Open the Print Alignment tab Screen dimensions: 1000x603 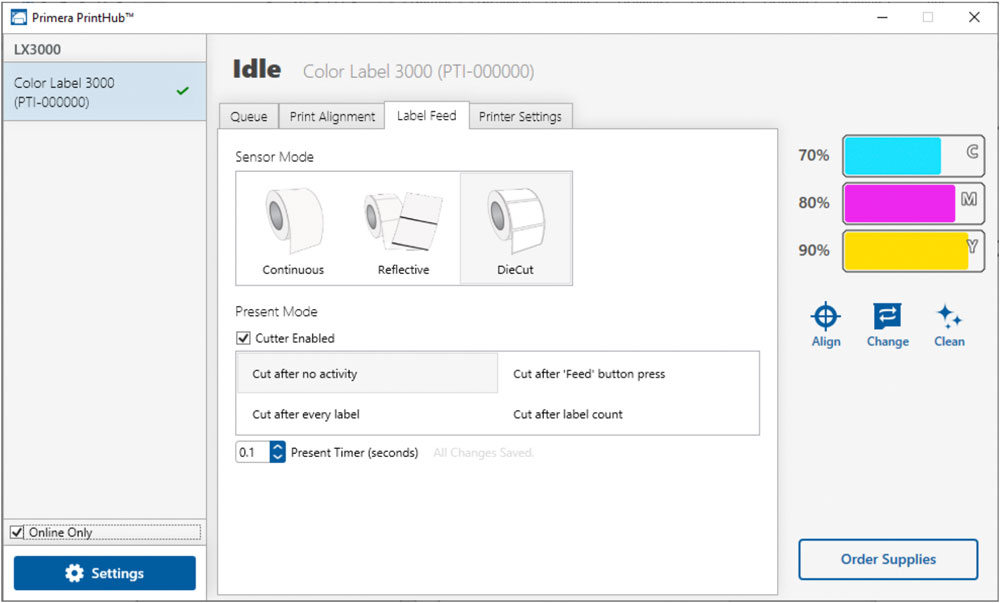click(x=332, y=117)
